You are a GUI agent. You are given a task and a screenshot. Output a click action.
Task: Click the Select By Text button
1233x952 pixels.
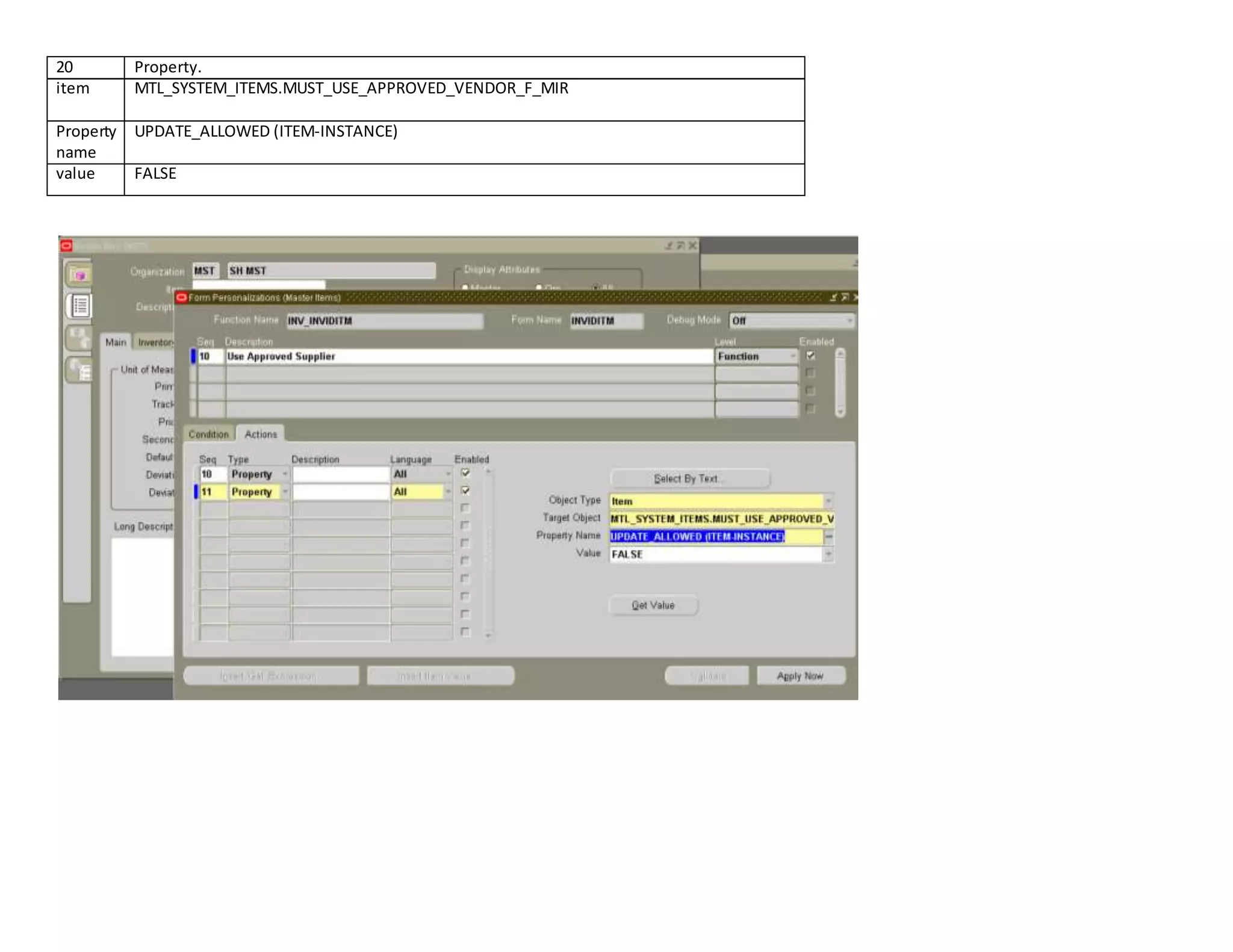coord(690,478)
